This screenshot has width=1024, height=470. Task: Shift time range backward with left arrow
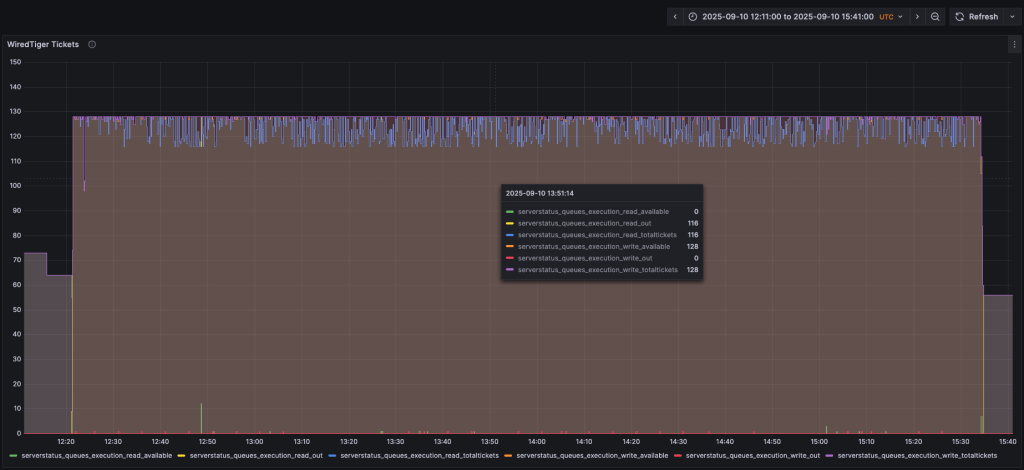675,17
